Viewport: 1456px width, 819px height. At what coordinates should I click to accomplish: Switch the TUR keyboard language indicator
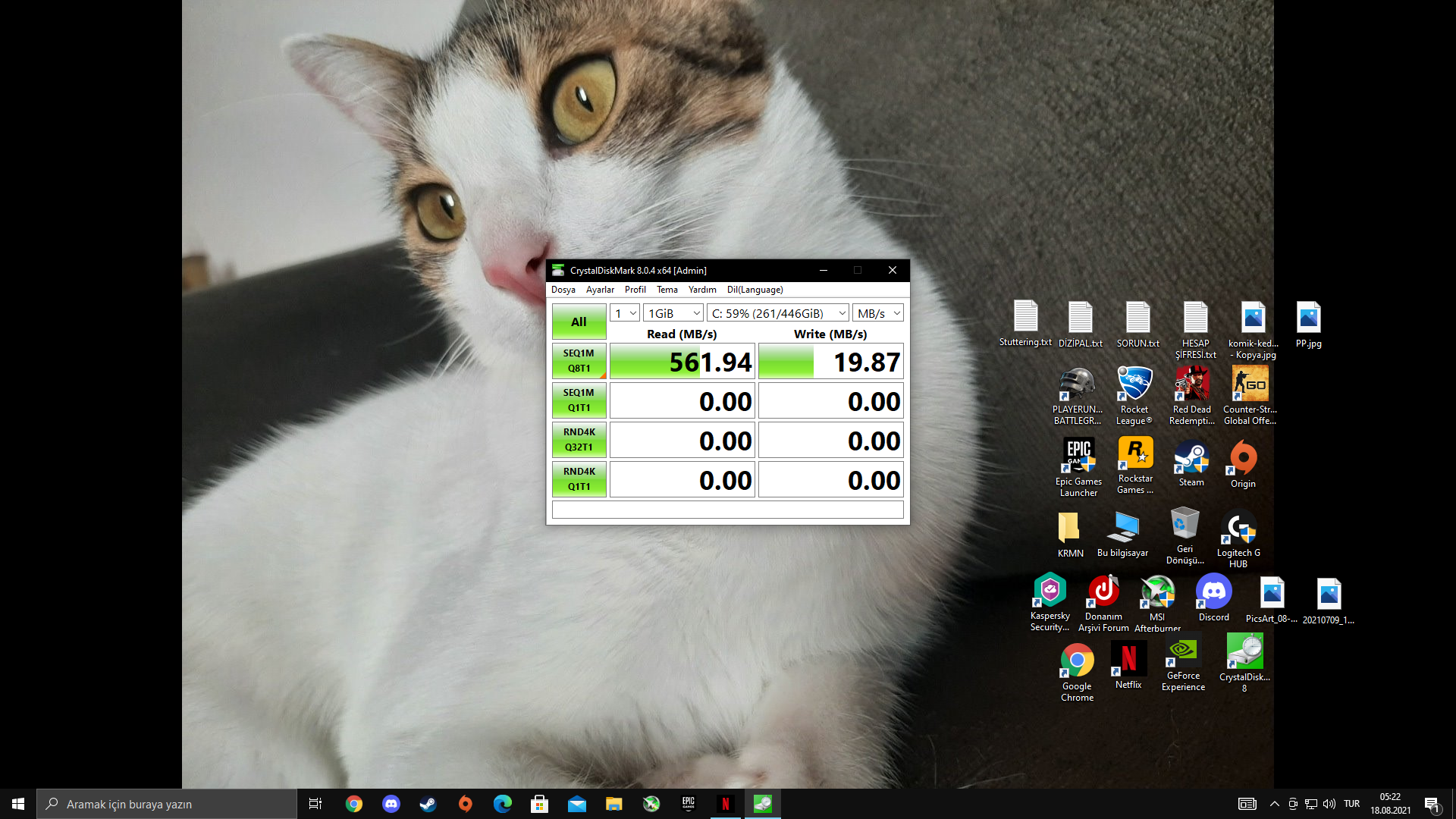pos(1351,804)
